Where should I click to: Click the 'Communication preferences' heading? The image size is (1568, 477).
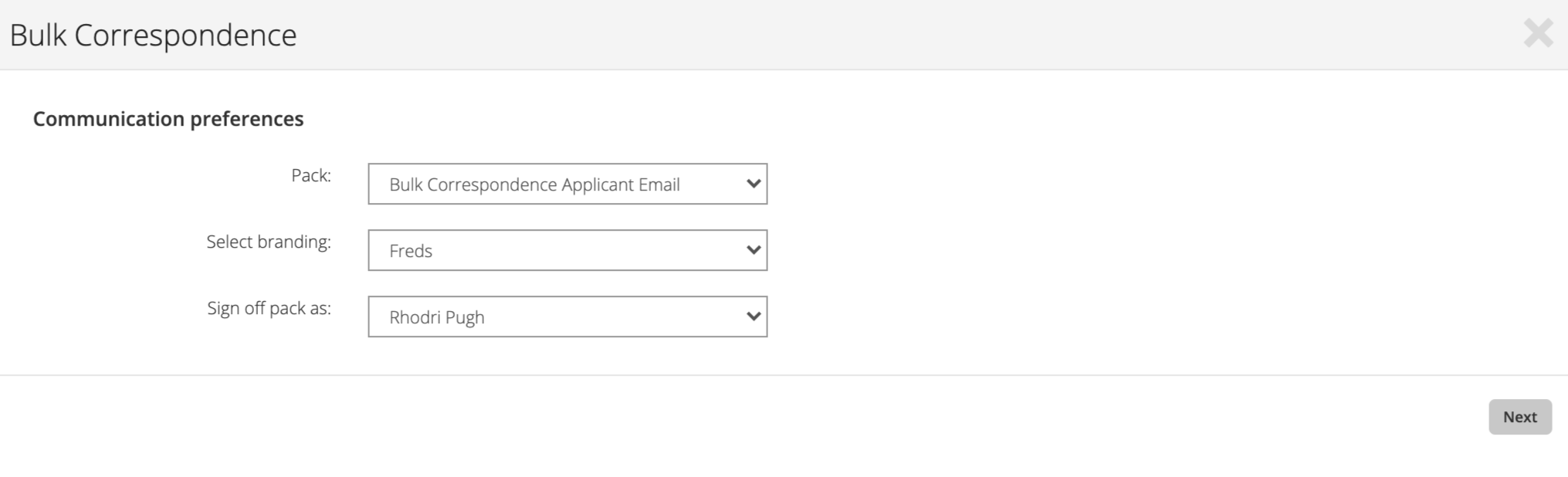tap(168, 119)
